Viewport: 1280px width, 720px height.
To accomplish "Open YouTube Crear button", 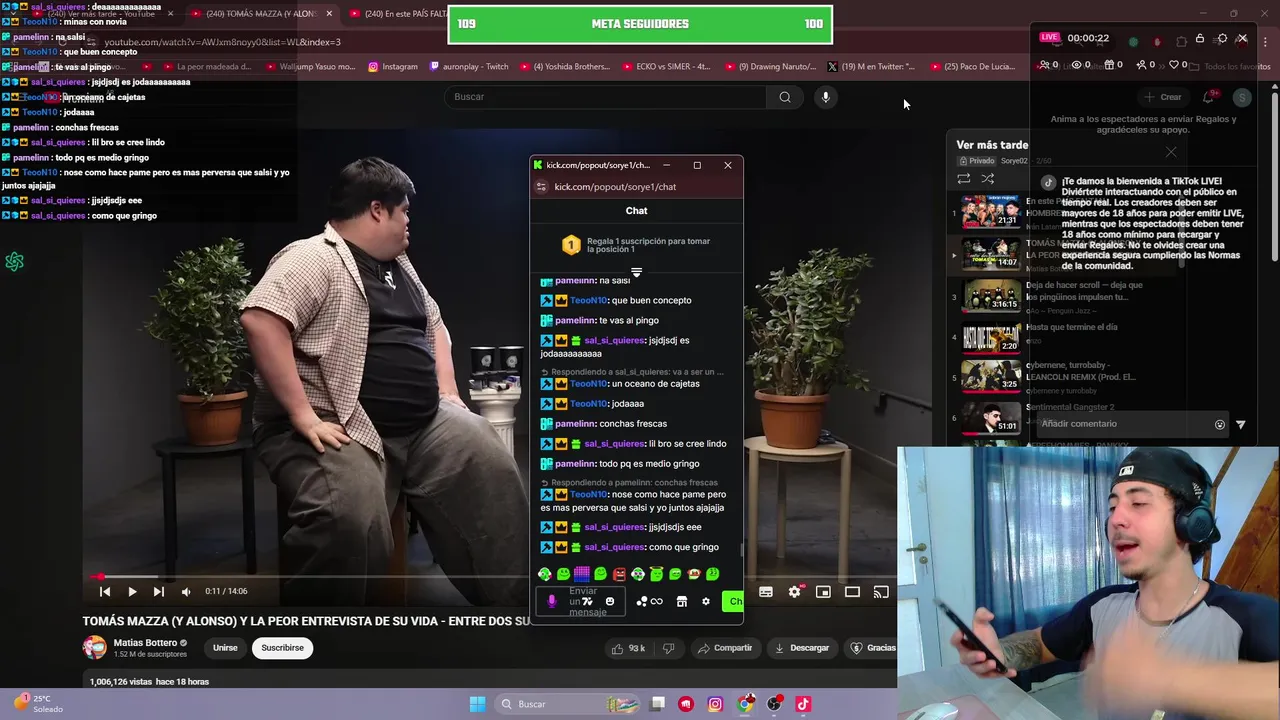I will [1164, 97].
